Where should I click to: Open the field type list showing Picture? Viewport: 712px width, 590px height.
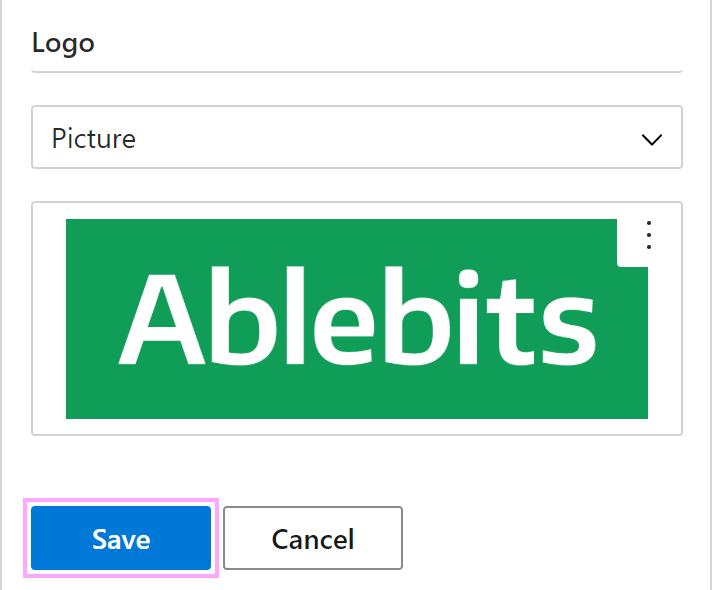pos(356,137)
